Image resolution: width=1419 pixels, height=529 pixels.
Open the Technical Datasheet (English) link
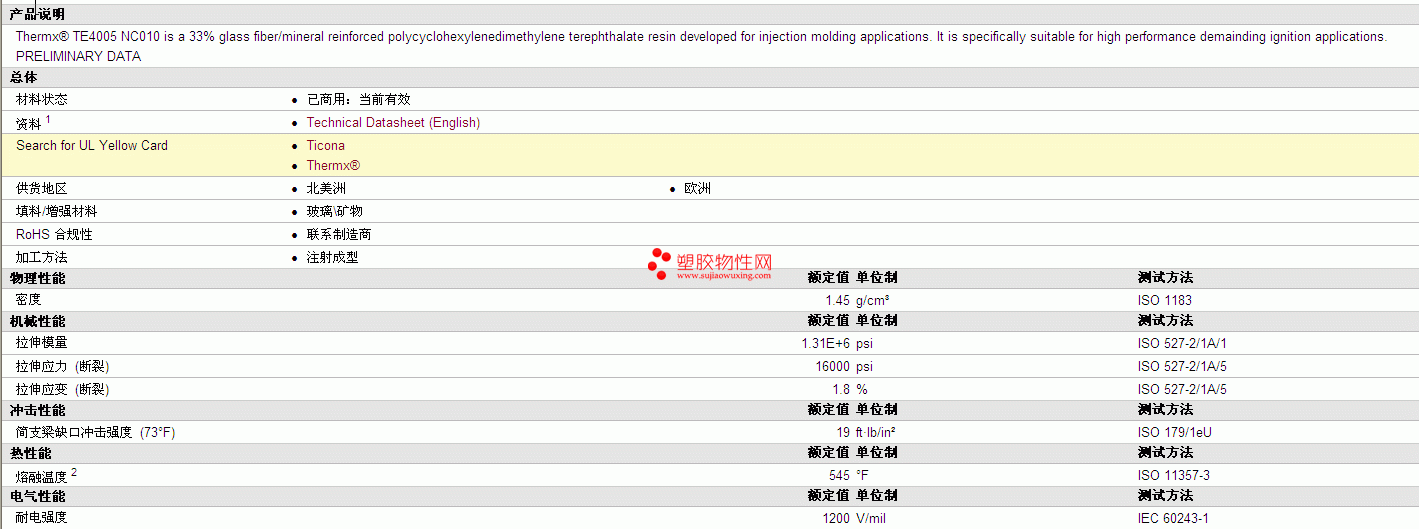(x=393, y=122)
